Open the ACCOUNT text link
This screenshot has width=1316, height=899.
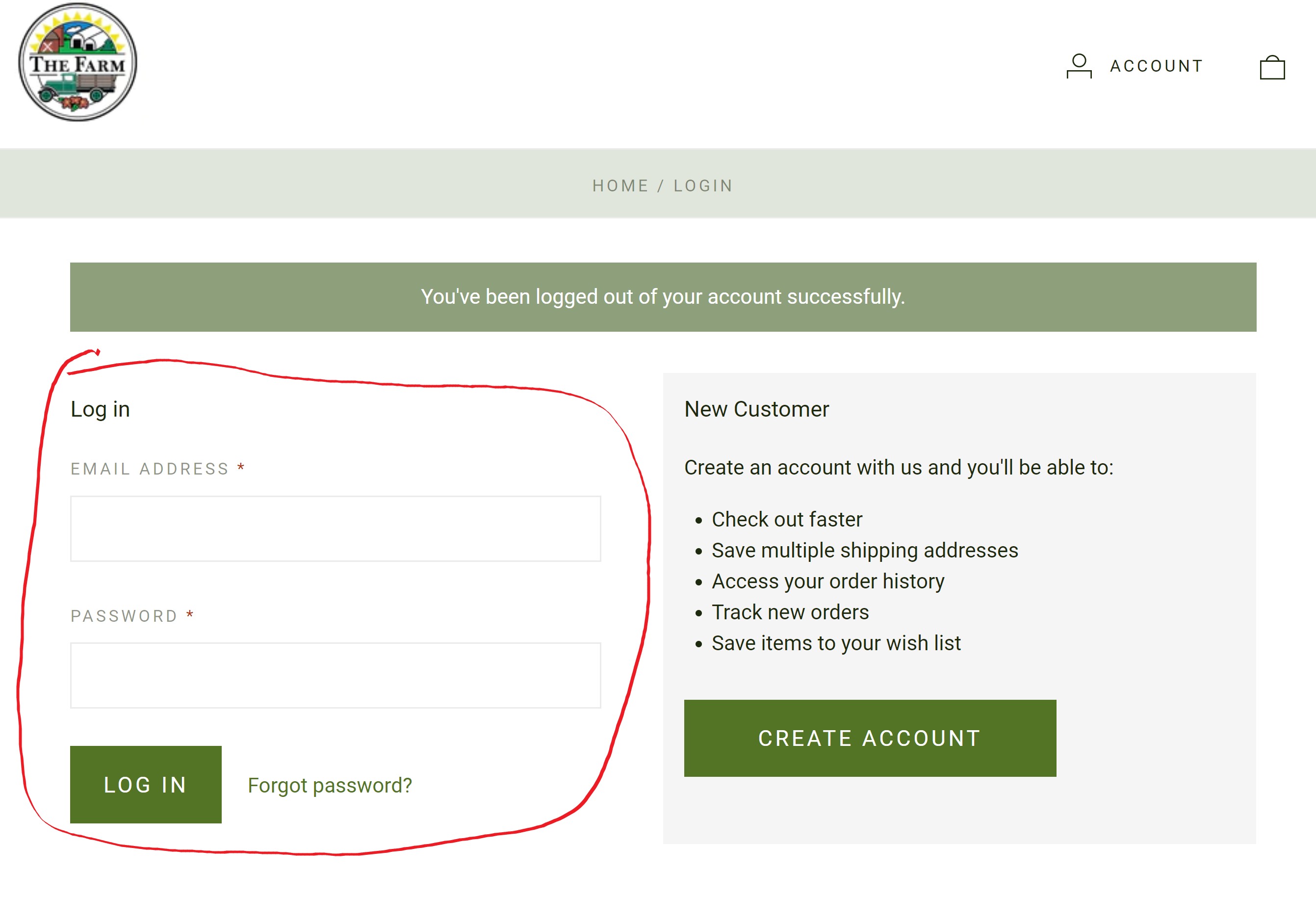point(1156,66)
